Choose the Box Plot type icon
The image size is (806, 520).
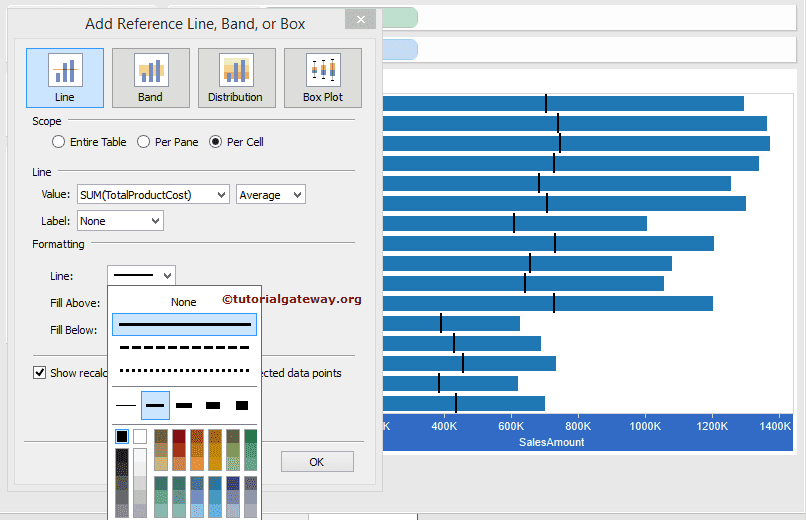click(322, 77)
